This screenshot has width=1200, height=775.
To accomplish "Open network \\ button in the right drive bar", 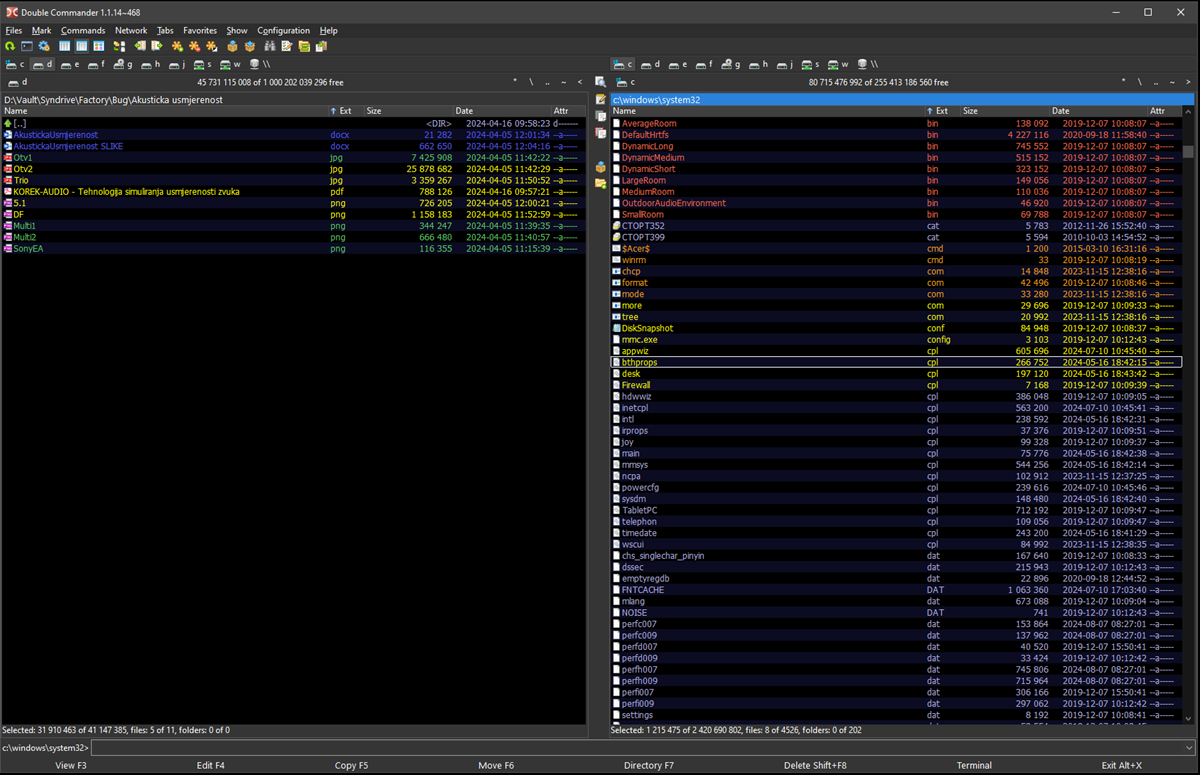I will [x=867, y=64].
